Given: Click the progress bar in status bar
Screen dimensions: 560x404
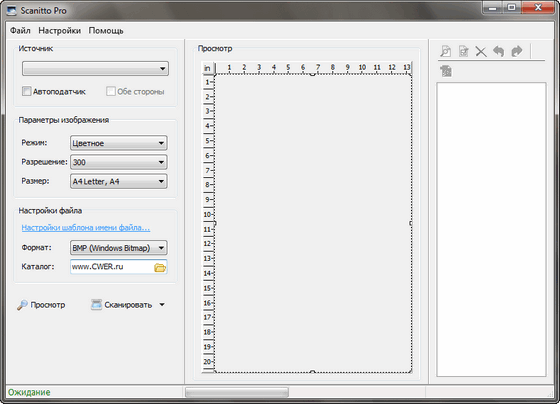Looking at the screenshot, I should click(x=237, y=392).
